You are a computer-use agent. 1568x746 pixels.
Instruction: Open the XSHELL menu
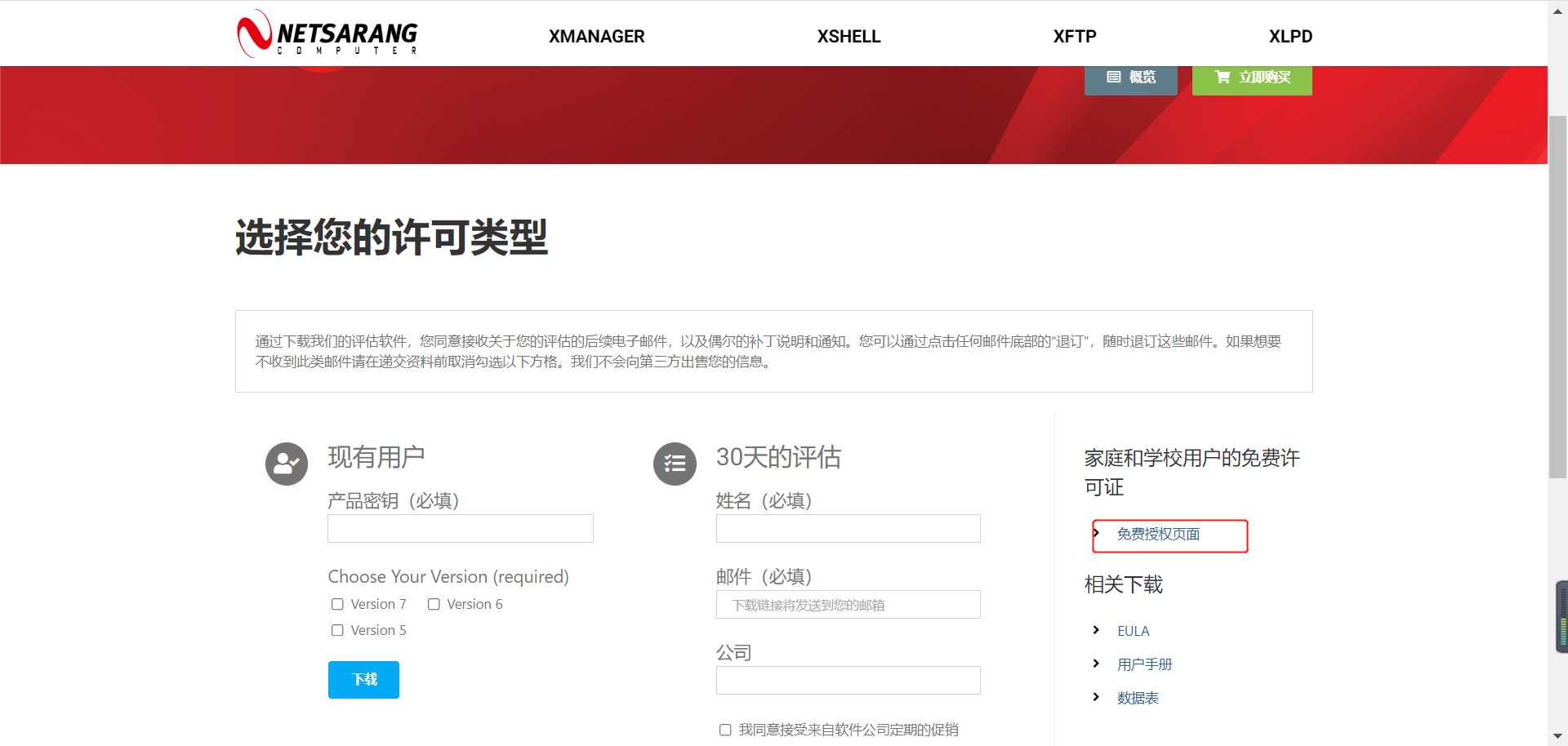849,37
